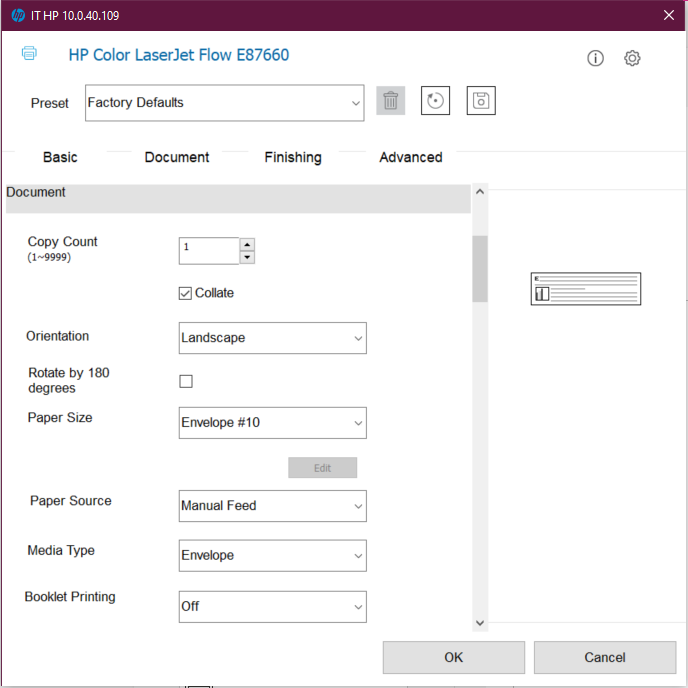The image size is (688, 688).
Task: Click the Copy Count label
Action: point(62,242)
